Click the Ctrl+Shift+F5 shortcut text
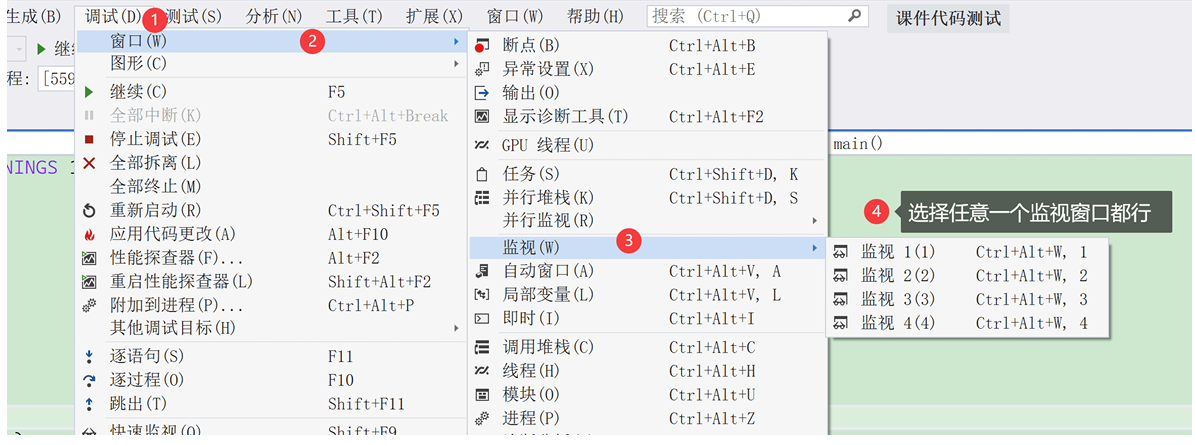The image size is (1195, 445). tap(383, 210)
